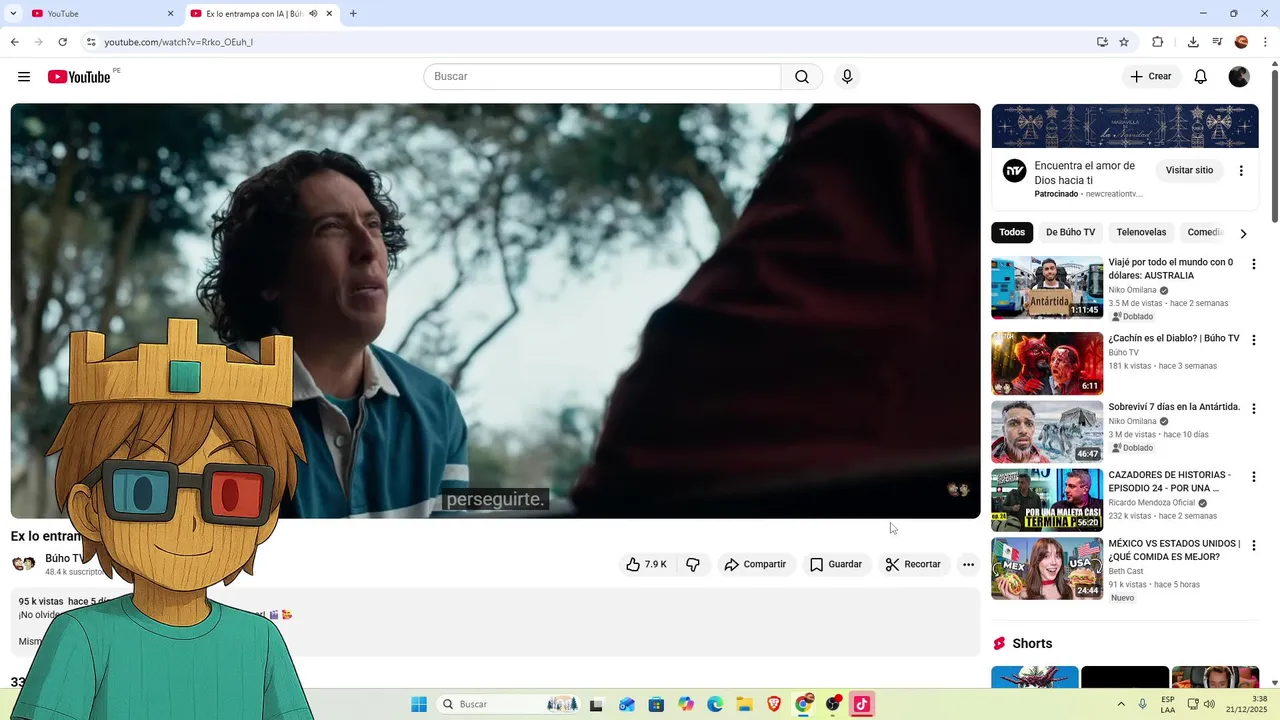Image resolution: width=1280 pixels, height=720 pixels.
Task: Open YouTube notifications bell
Action: (x=1201, y=77)
